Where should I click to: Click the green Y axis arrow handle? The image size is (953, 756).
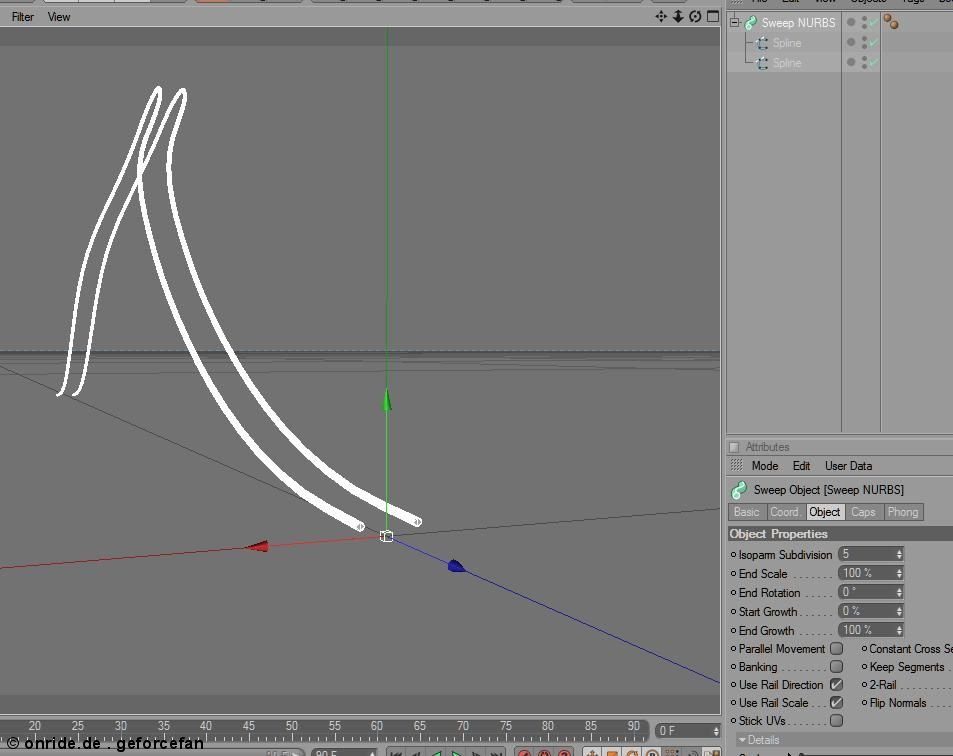[x=387, y=401]
